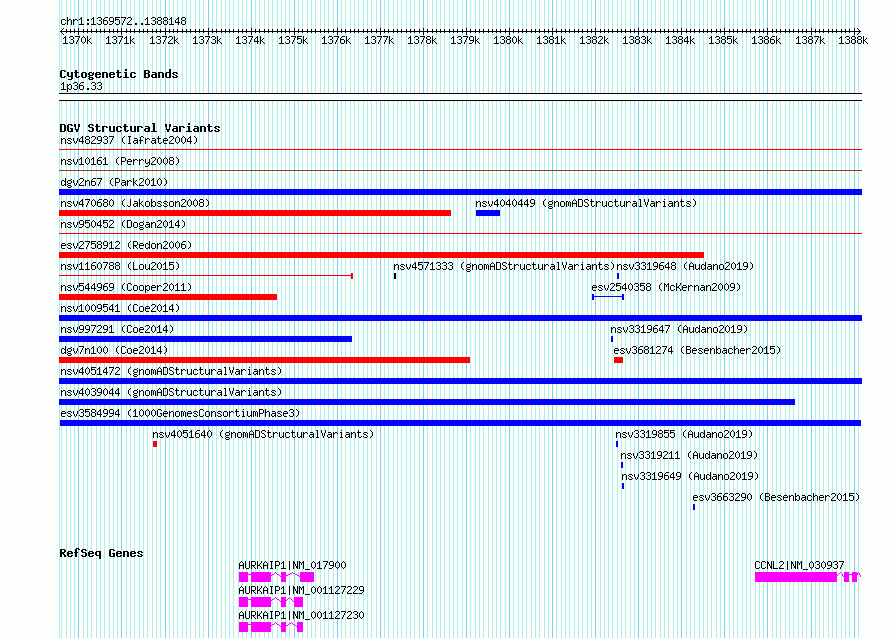Screen dimensions: 890x638
Task: Select the 1388k ruler tick label
Action: [x=853, y=40]
